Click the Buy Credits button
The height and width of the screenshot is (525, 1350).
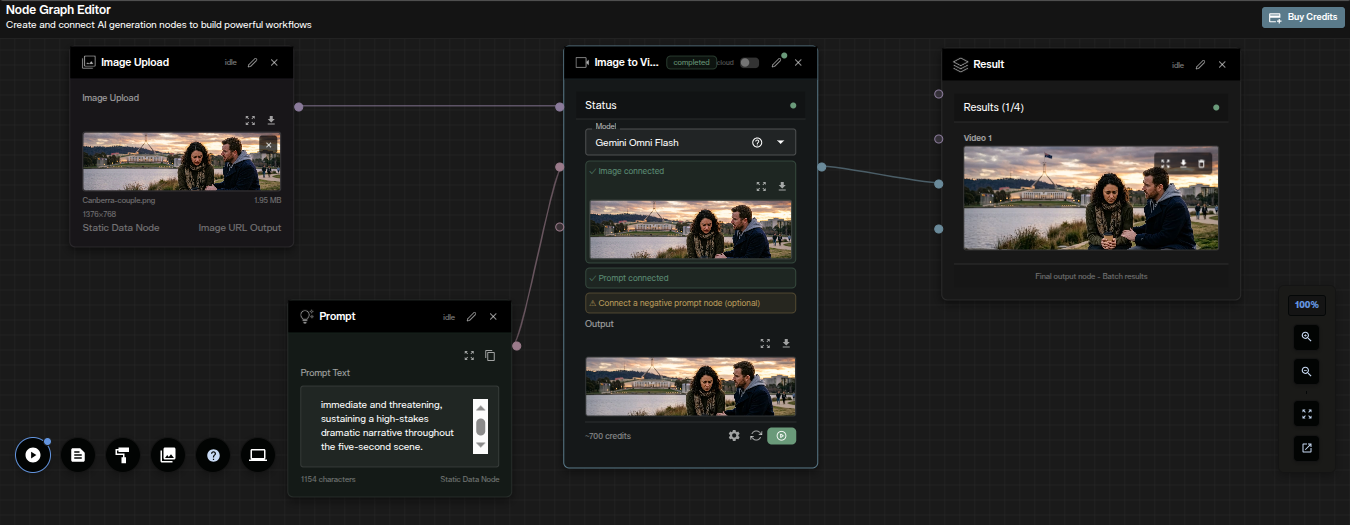point(1302,17)
